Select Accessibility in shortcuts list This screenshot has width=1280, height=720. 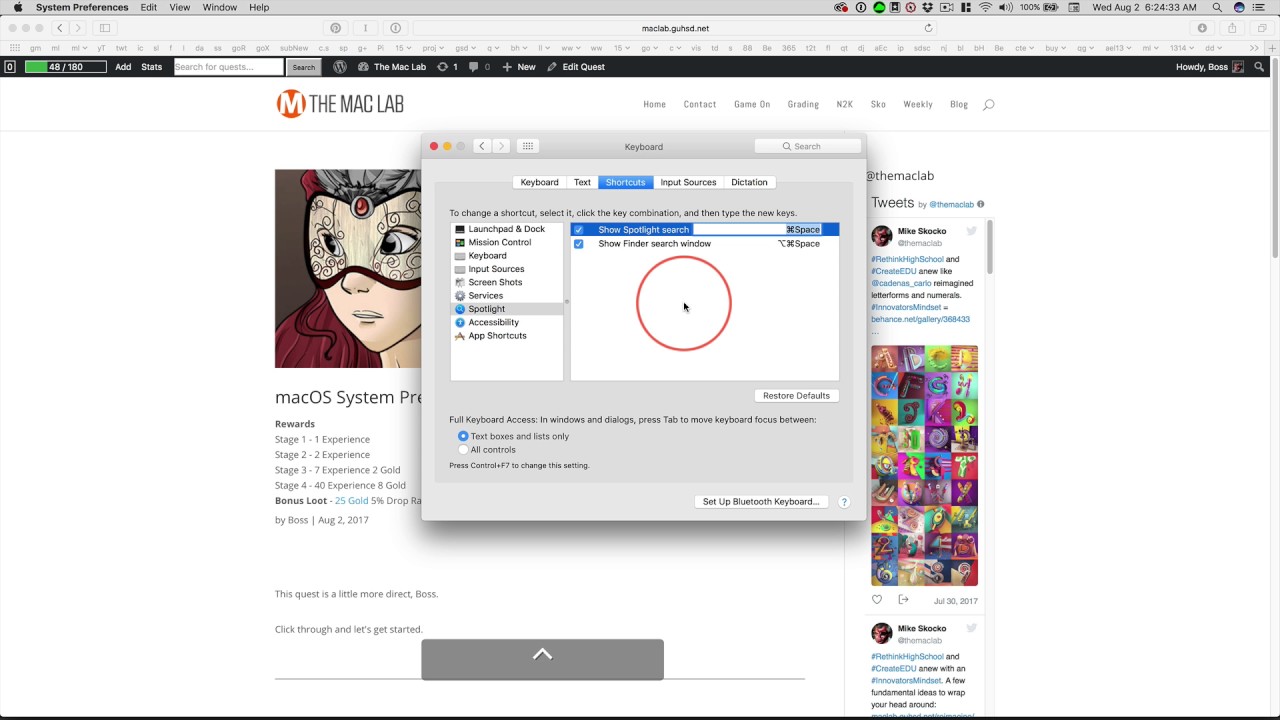507,322
